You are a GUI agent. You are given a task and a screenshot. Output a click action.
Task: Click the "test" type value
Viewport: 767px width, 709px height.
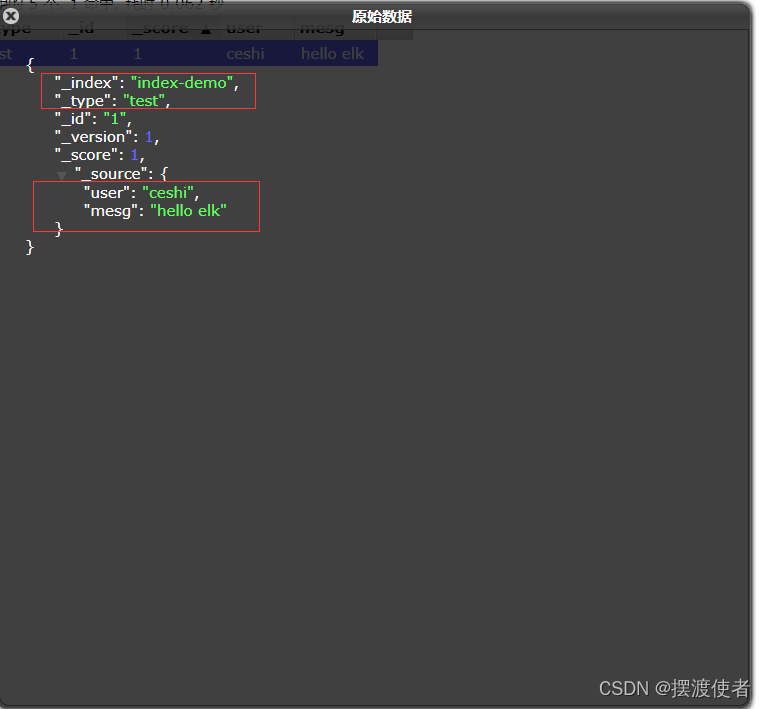click(144, 101)
